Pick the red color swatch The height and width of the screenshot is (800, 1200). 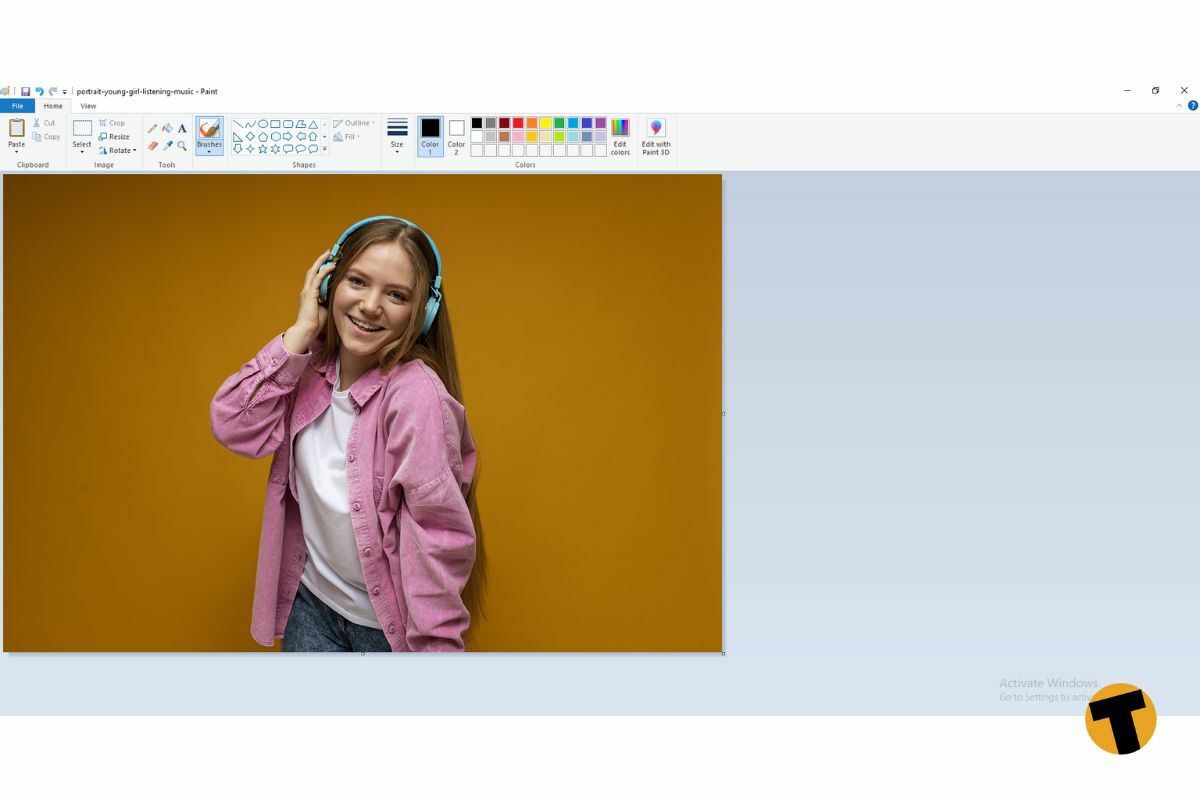point(518,123)
